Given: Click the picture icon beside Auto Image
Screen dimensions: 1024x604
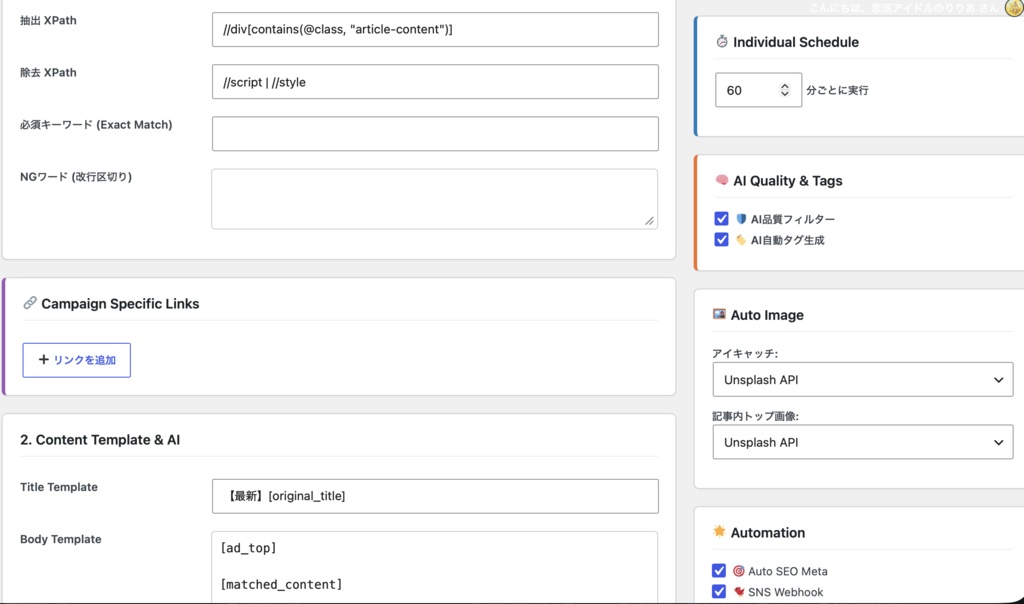Looking at the screenshot, I should tap(719, 315).
